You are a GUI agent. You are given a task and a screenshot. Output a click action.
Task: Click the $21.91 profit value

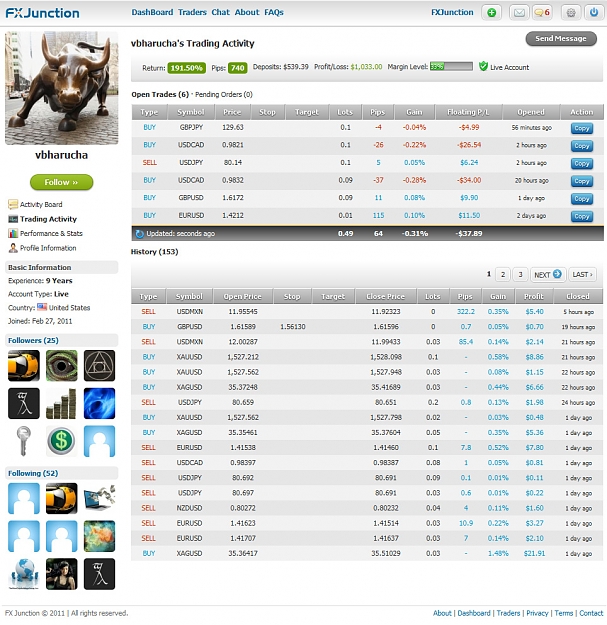tap(534, 553)
